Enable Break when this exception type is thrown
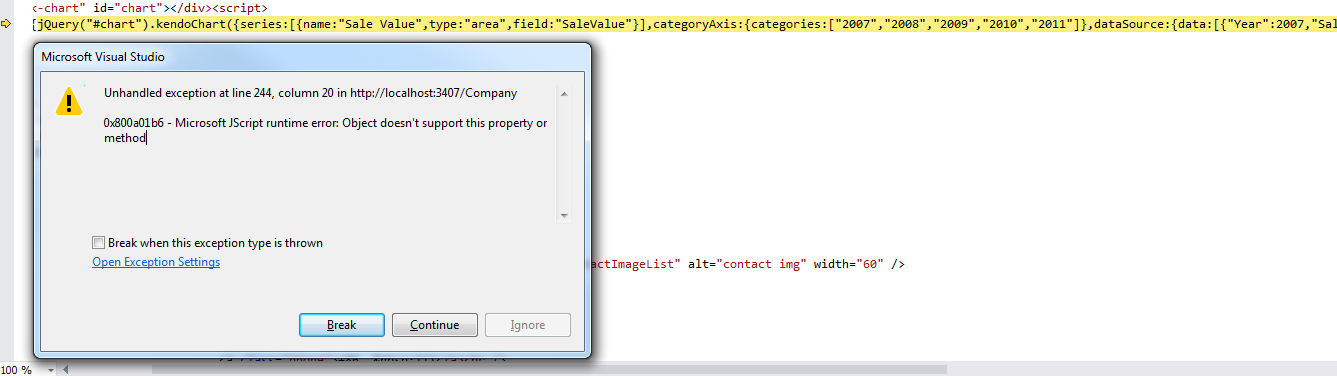 pyautogui.click(x=98, y=243)
